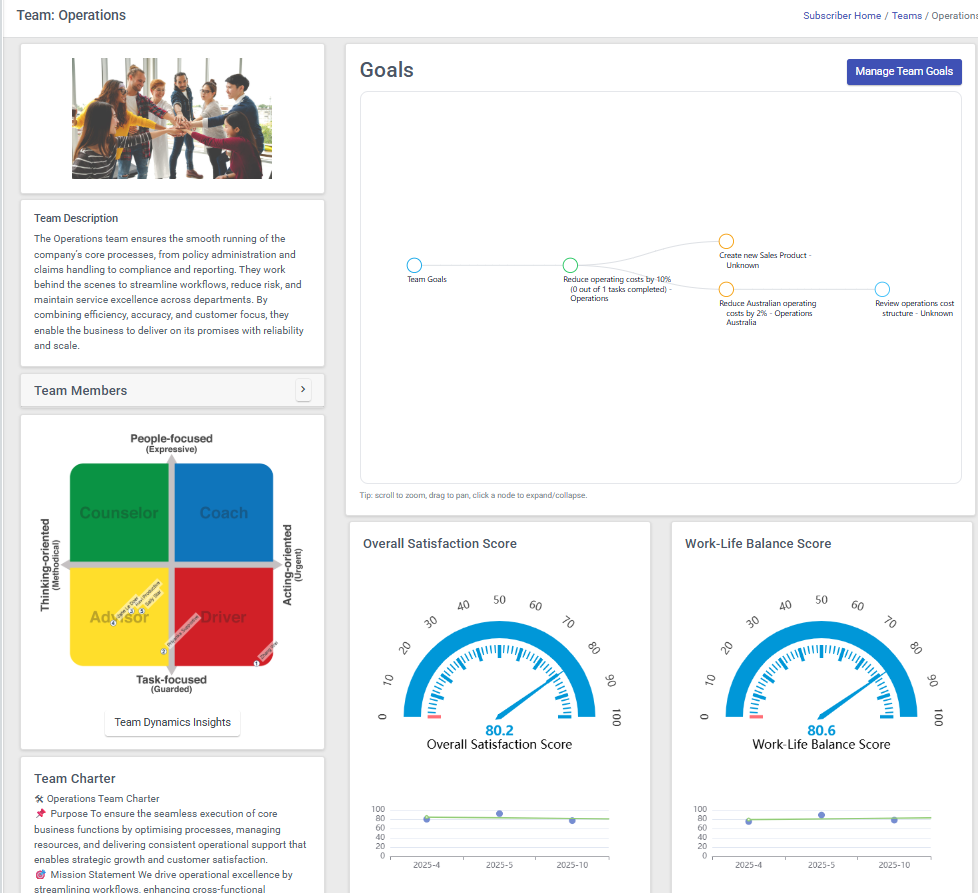Select the Team Goals root node circle
This screenshot has height=893, width=978.
click(x=414, y=265)
